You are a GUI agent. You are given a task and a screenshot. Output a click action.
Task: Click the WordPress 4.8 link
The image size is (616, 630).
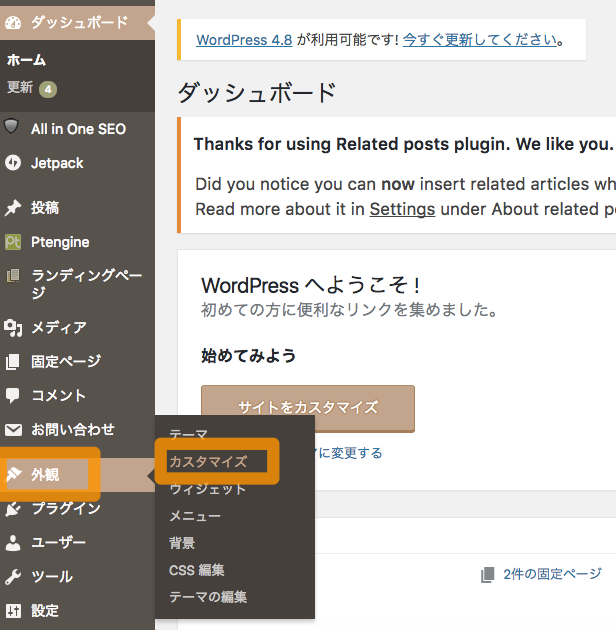[x=244, y=40]
